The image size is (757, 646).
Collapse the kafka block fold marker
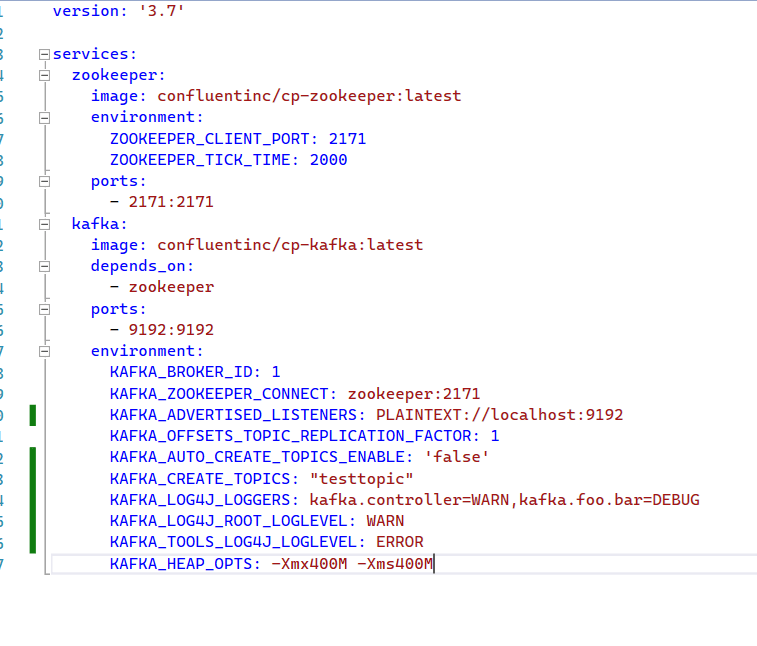tap(44, 224)
